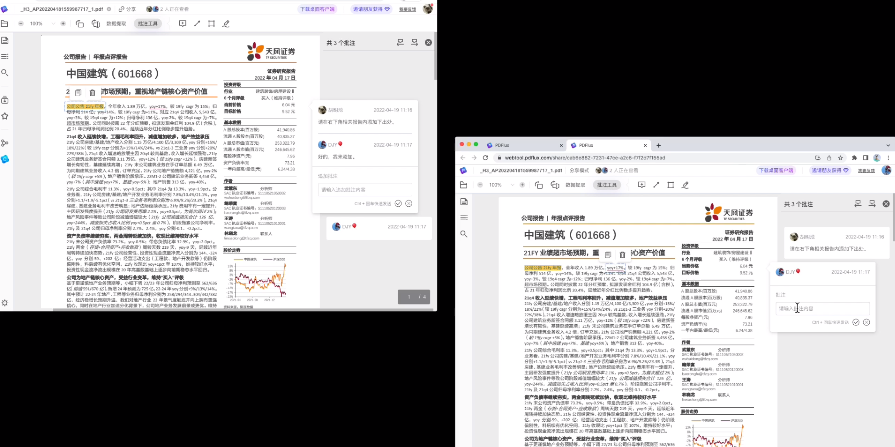Confirm annotation with checkmark in browser window popup

(x=856, y=323)
